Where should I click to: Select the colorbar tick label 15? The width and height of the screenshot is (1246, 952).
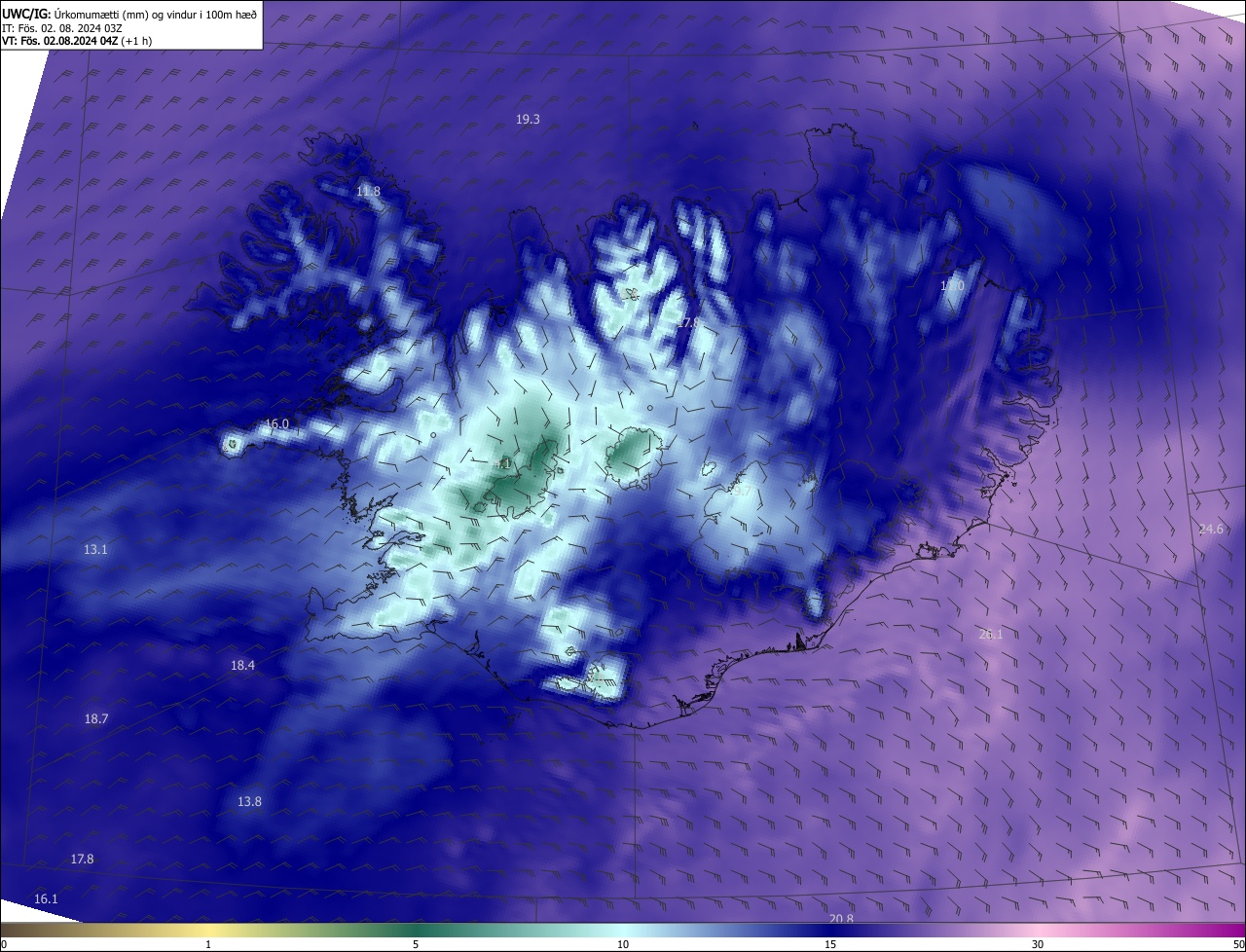click(x=830, y=944)
